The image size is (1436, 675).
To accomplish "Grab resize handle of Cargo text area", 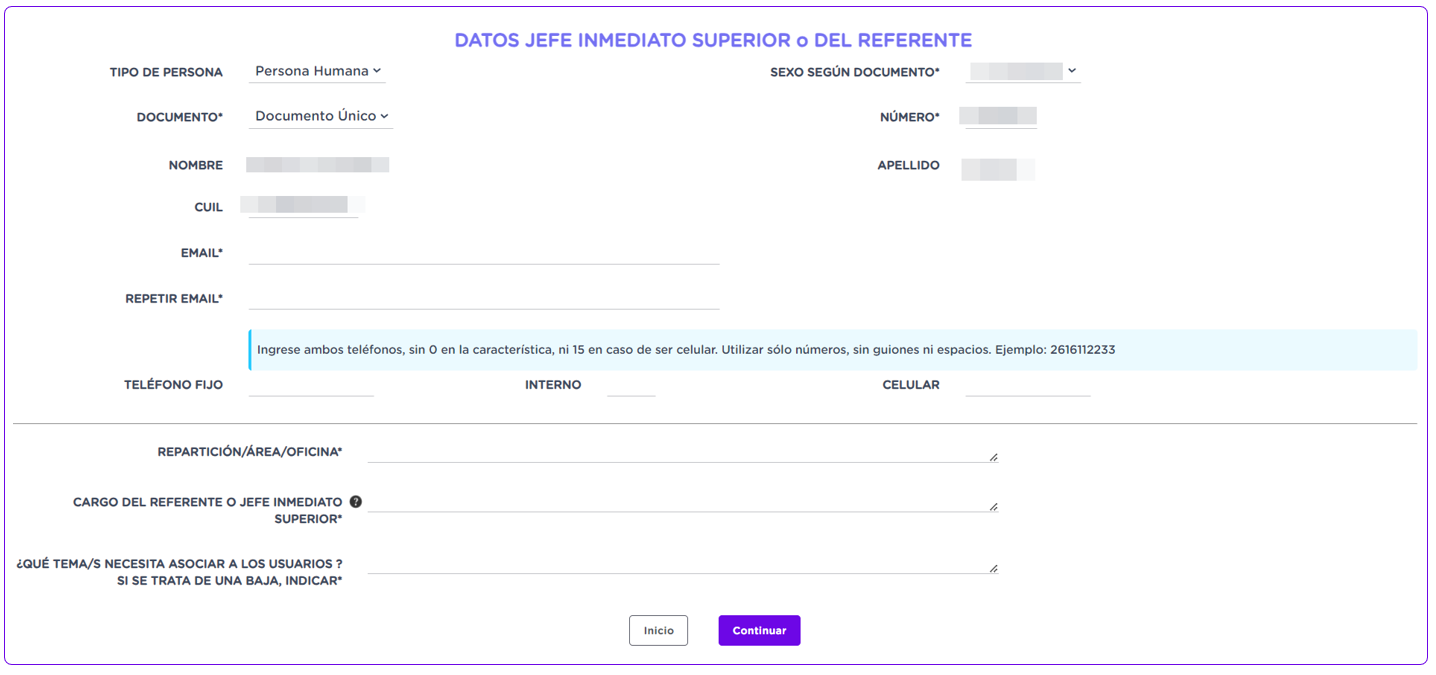I will 993,507.
